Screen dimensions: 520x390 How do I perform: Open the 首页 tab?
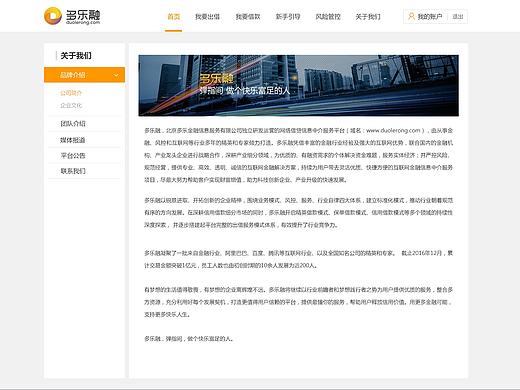[173, 17]
